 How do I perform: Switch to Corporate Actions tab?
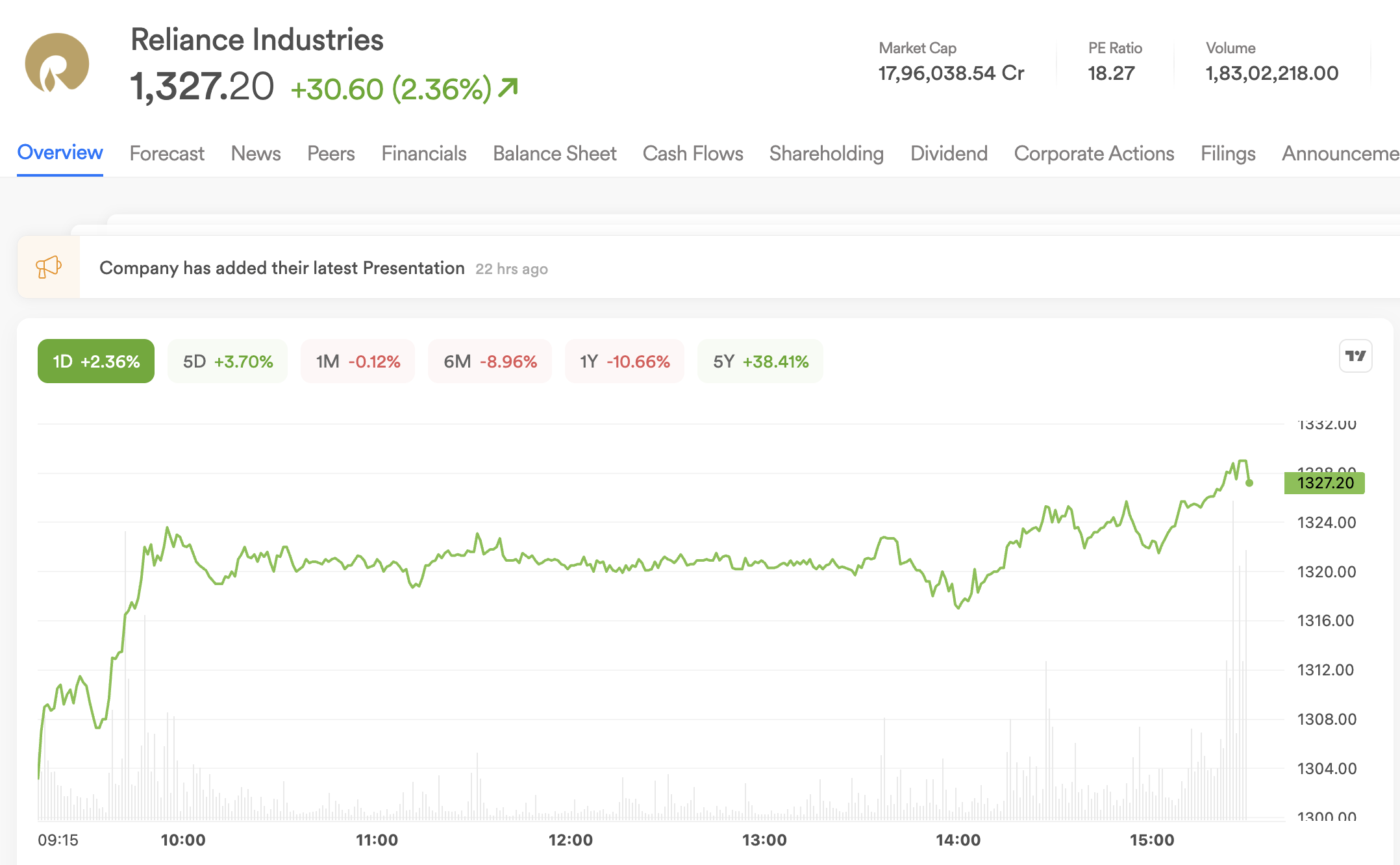pyautogui.click(x=1094, y=153)
